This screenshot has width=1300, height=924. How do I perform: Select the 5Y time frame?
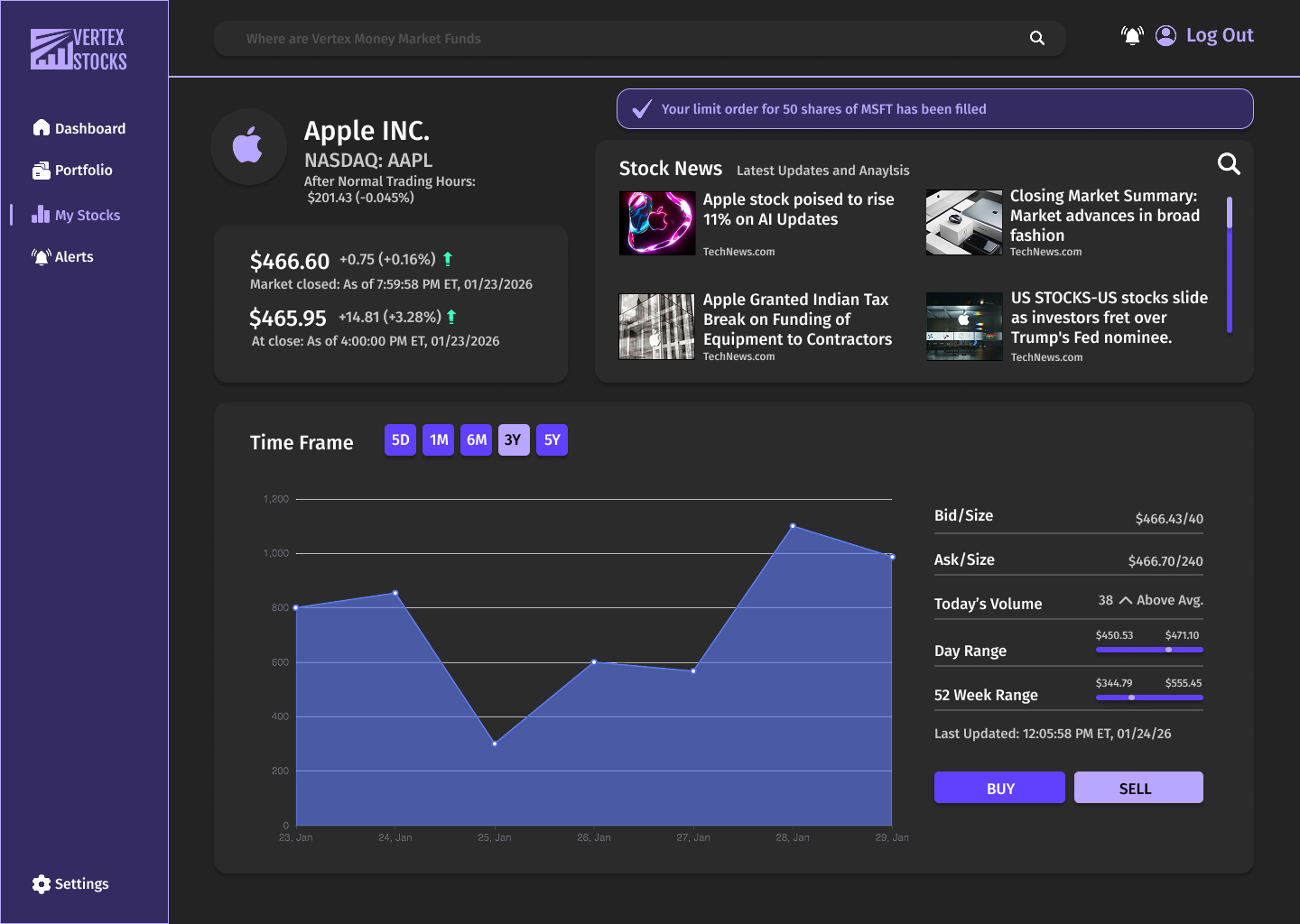point(552,440)
